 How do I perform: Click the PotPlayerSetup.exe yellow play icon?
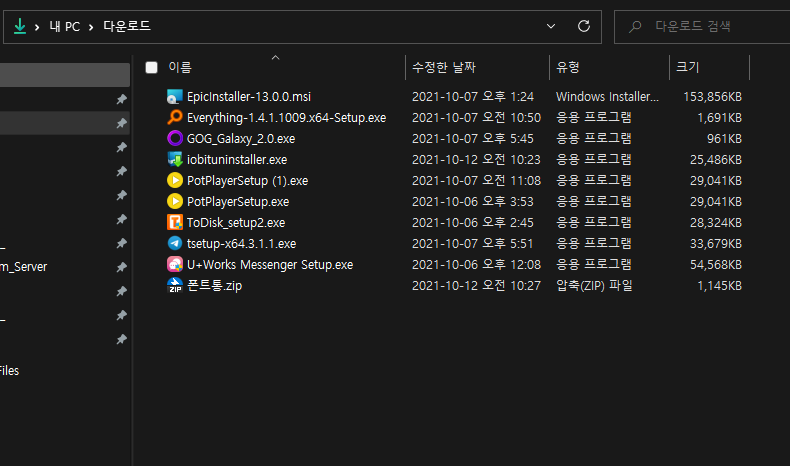(174, 202)
